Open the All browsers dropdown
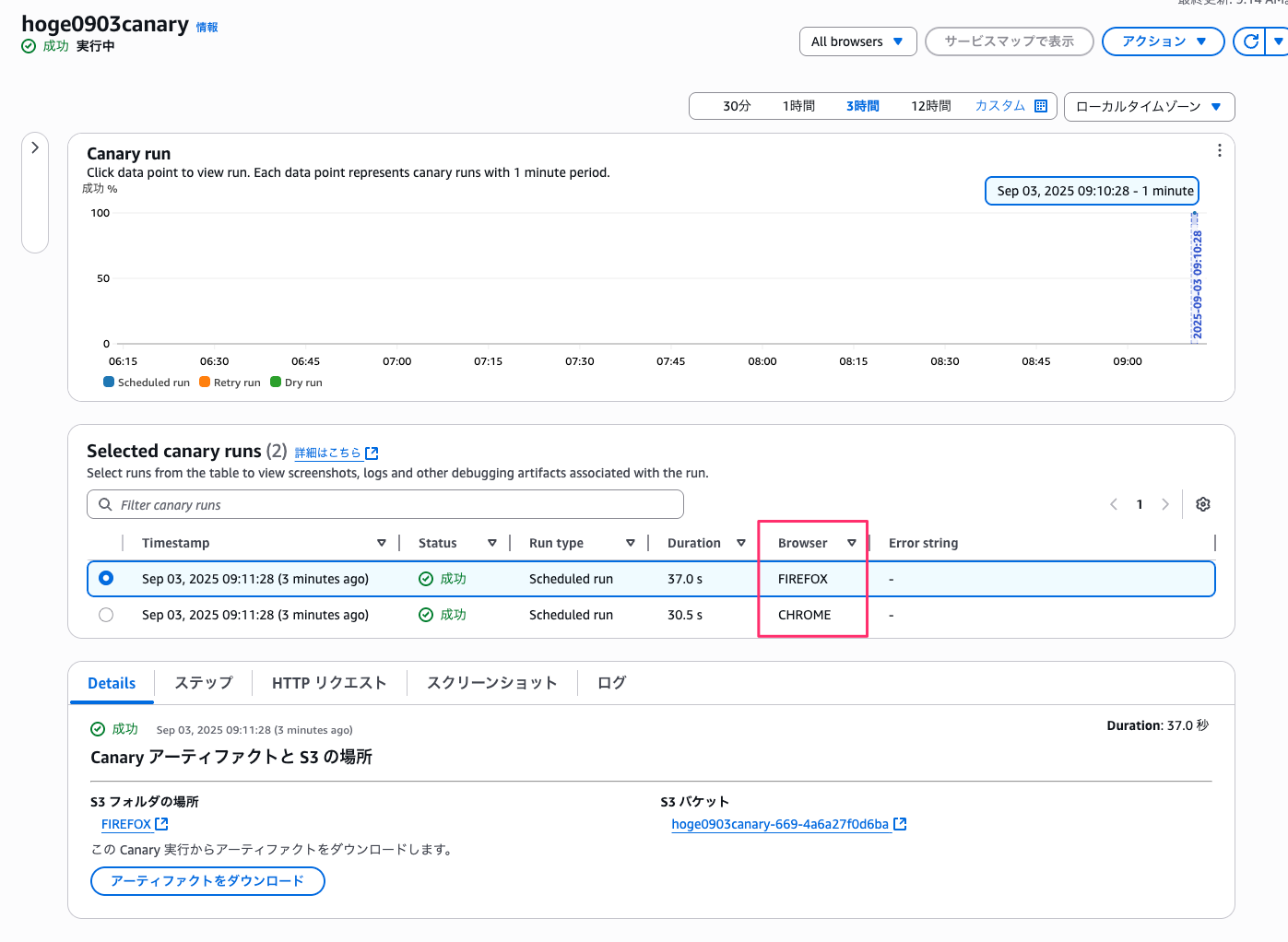Viewport: 1288px width, 942px height. pos(857,41)
